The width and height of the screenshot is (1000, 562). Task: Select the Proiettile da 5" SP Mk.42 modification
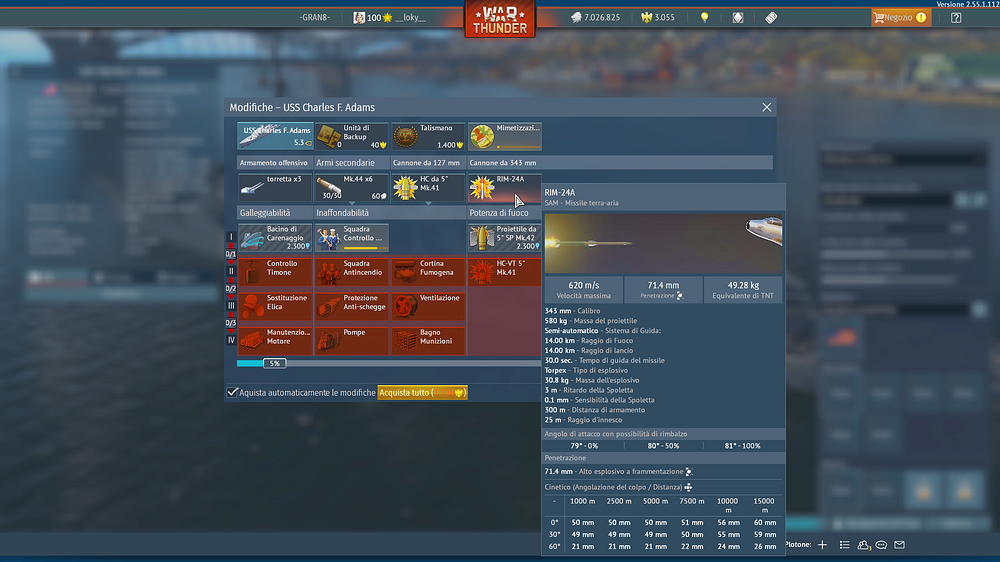click(504, 237)
